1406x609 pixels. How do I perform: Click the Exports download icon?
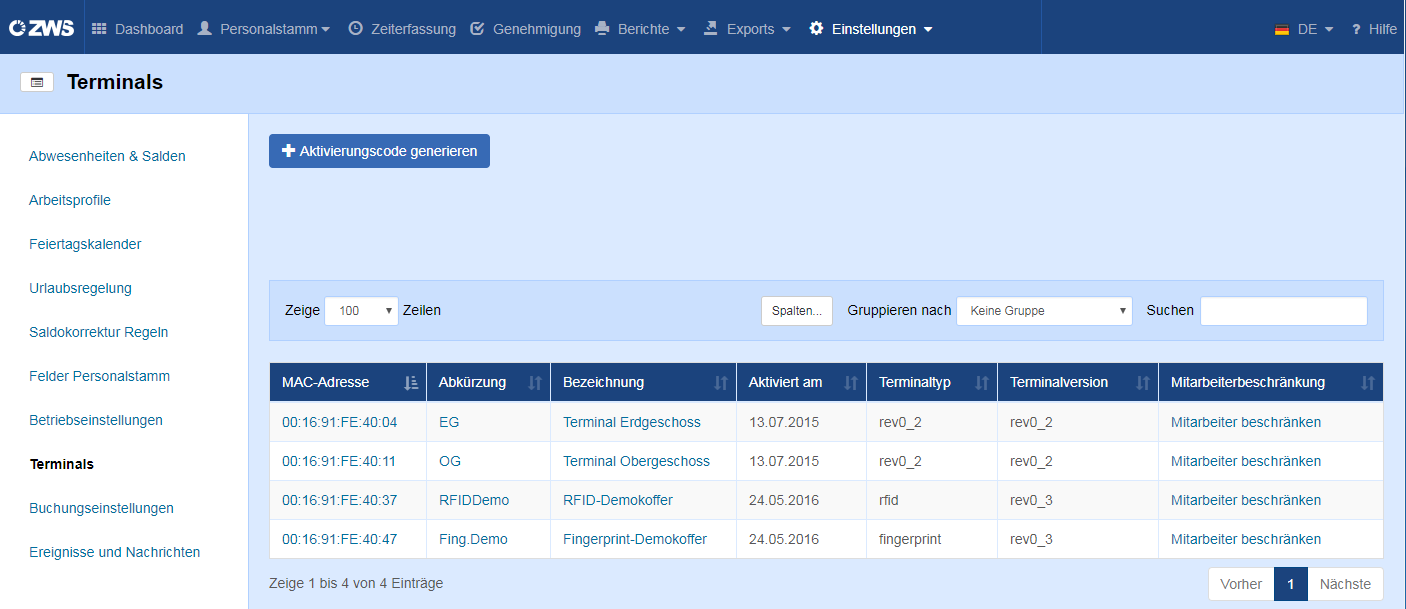[x=711, y=29]
